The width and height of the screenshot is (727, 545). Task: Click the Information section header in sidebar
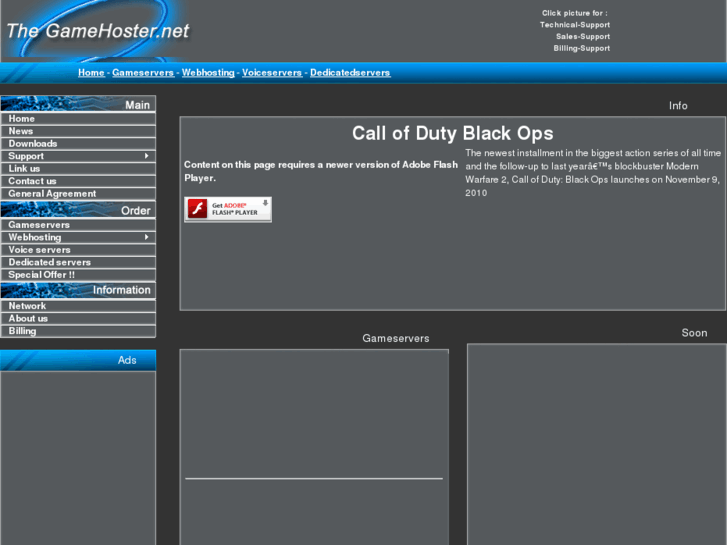tap(78, 290)
